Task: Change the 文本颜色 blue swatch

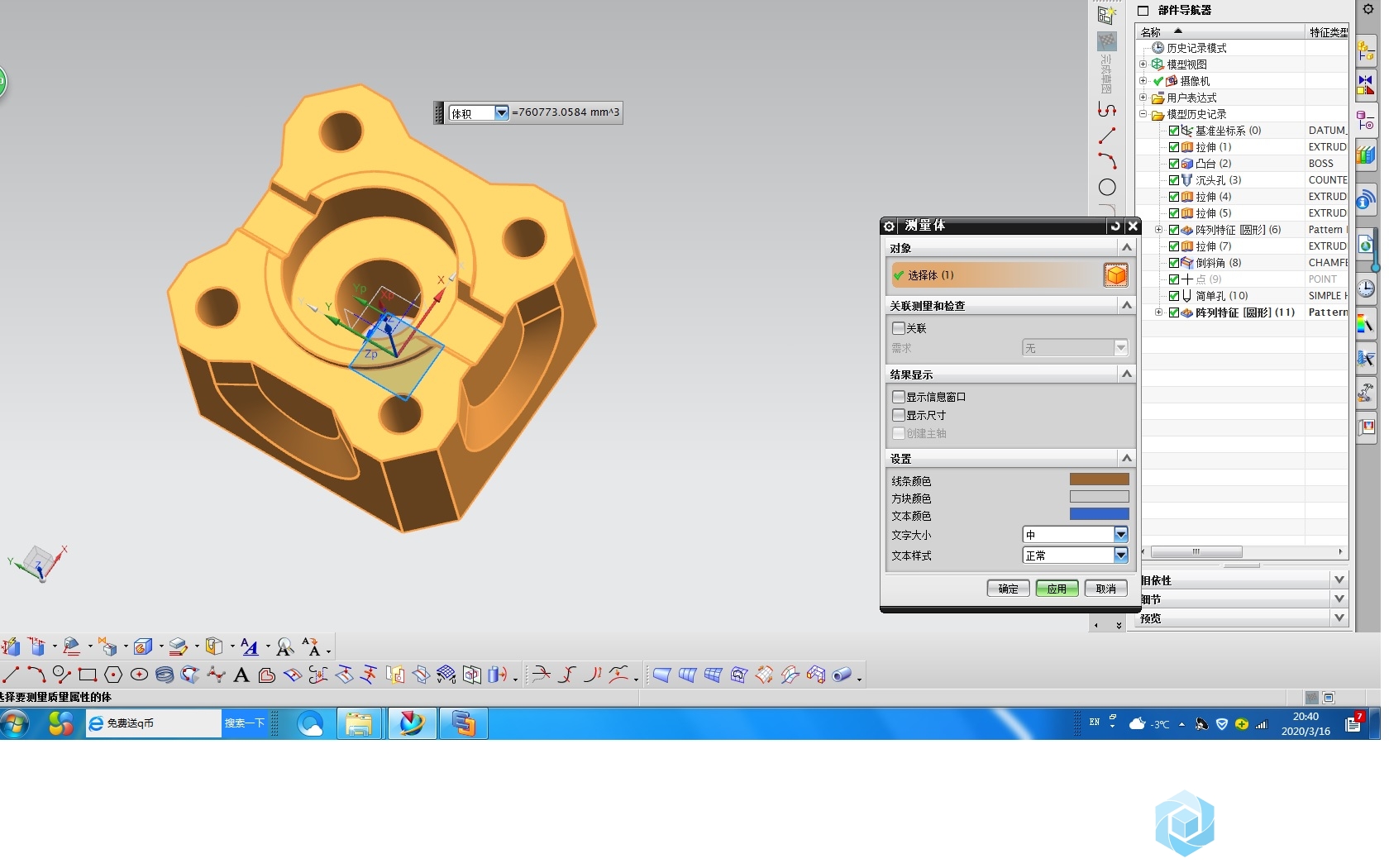Action: coord(1099,514)
